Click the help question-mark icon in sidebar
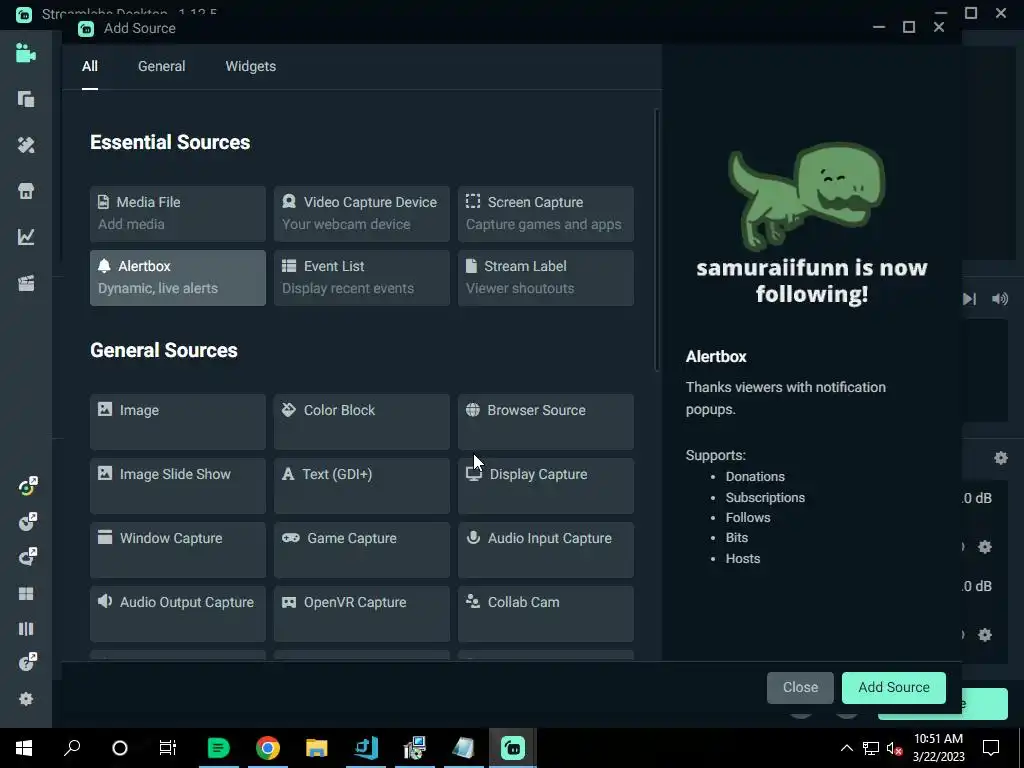1024x768 pixels. pyautogui.click(x=27, y=662)
